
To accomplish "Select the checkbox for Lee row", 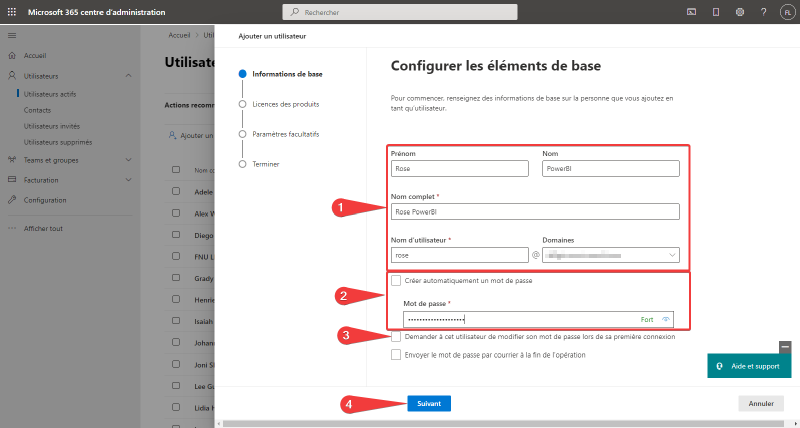I will [176, 386].
